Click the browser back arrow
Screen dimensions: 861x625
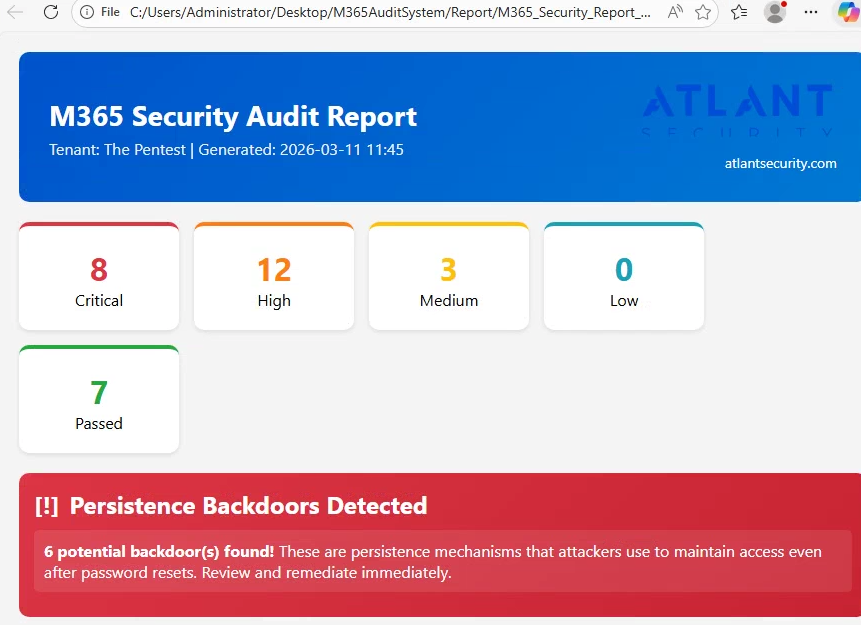(15, 12)
